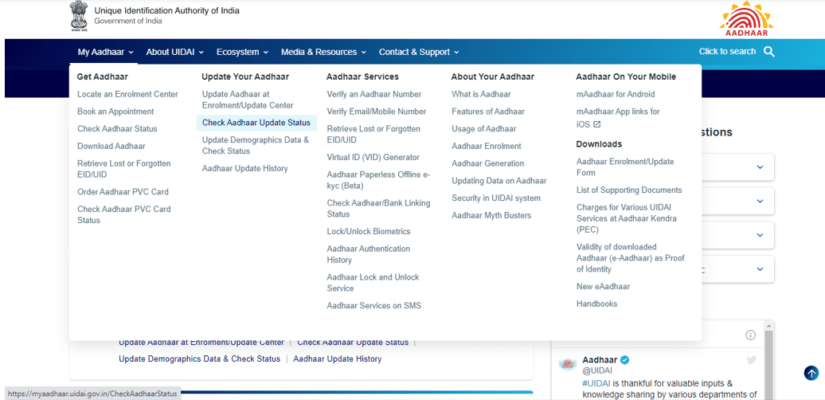Click the UIDAI Twitter profile avatar

567,365
